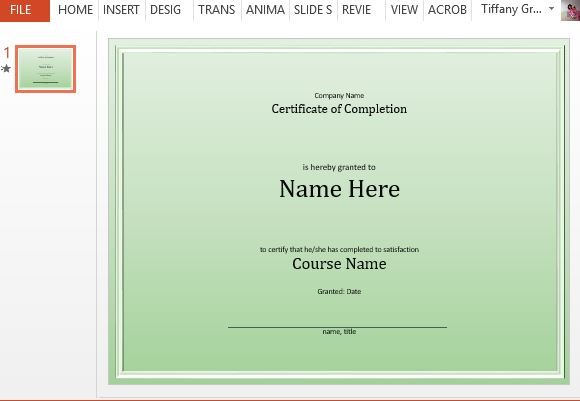
Task: Select the Company Name text
Action: 339,95
